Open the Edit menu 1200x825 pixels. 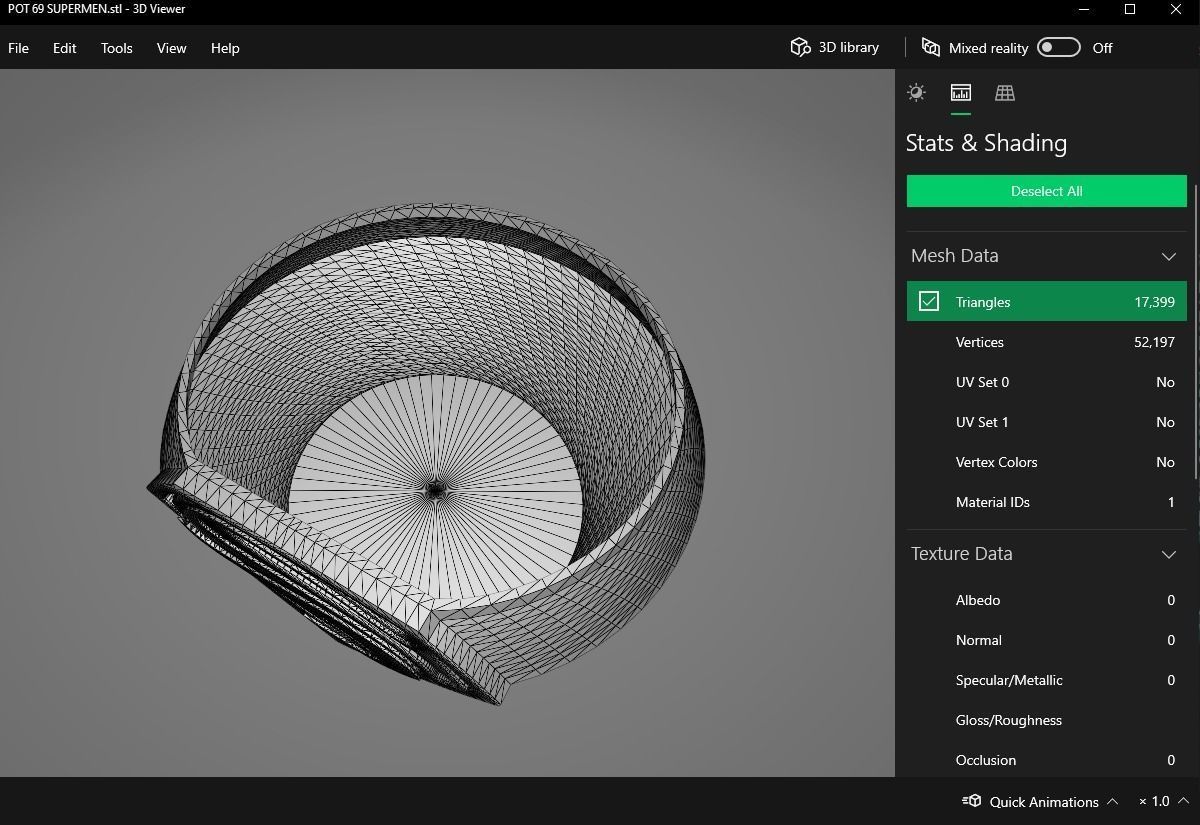click(65, 48)
